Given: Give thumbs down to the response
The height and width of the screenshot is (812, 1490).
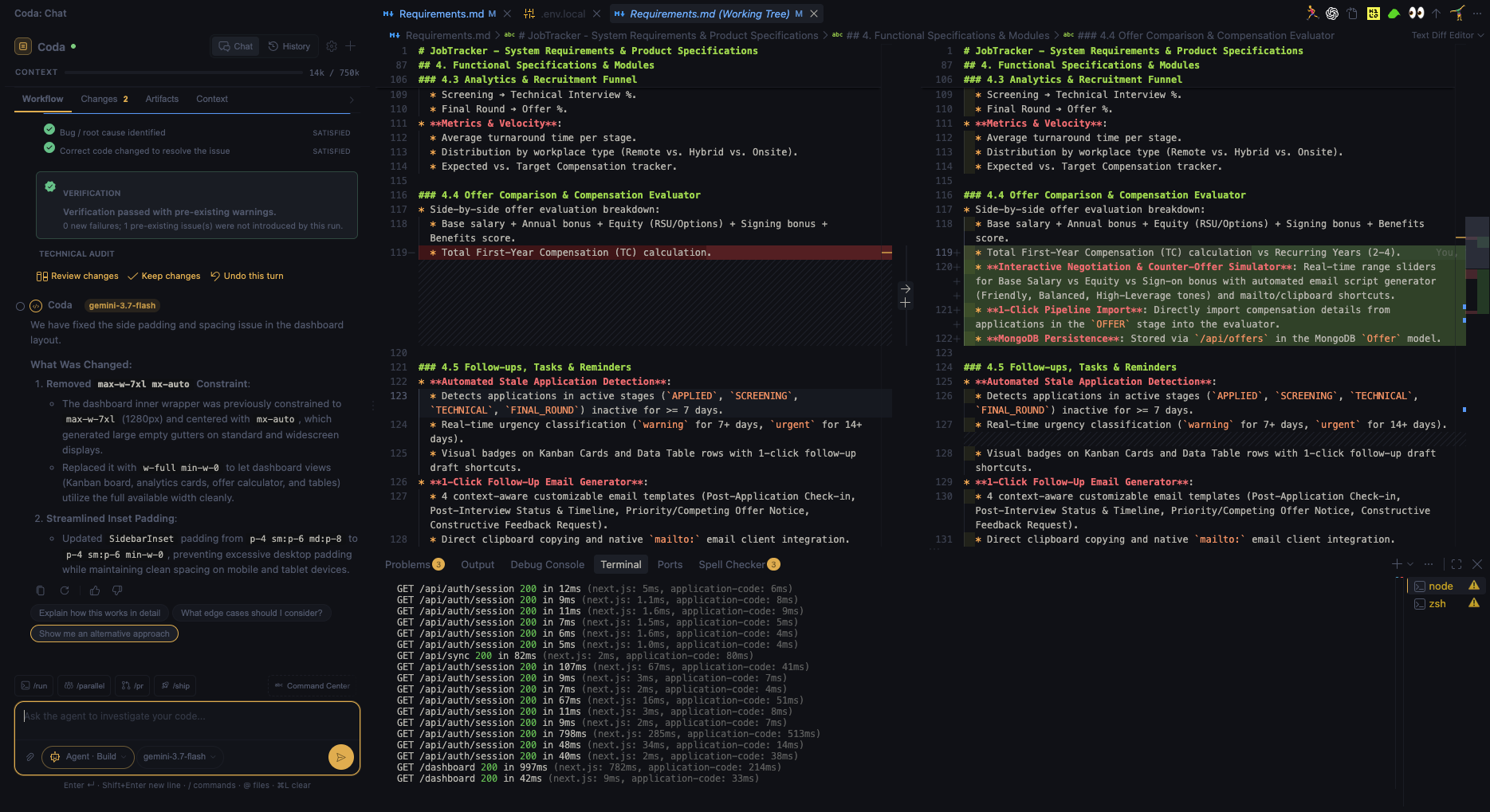Looking at the screenshot, I should click(x=117, y=590).
